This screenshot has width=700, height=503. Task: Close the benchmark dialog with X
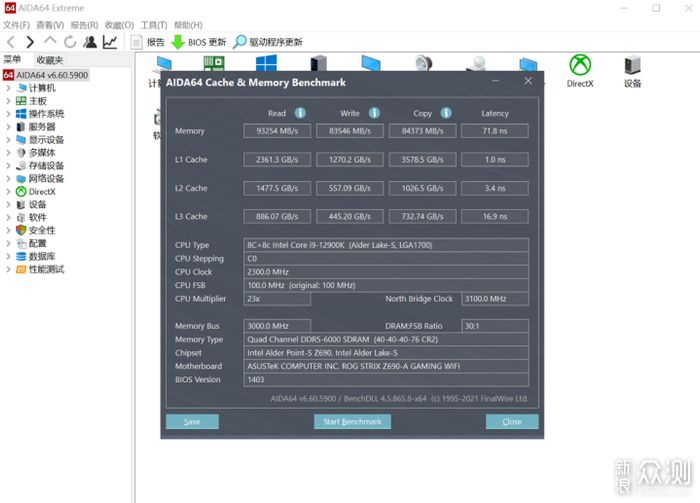click(x=528, y=81)
